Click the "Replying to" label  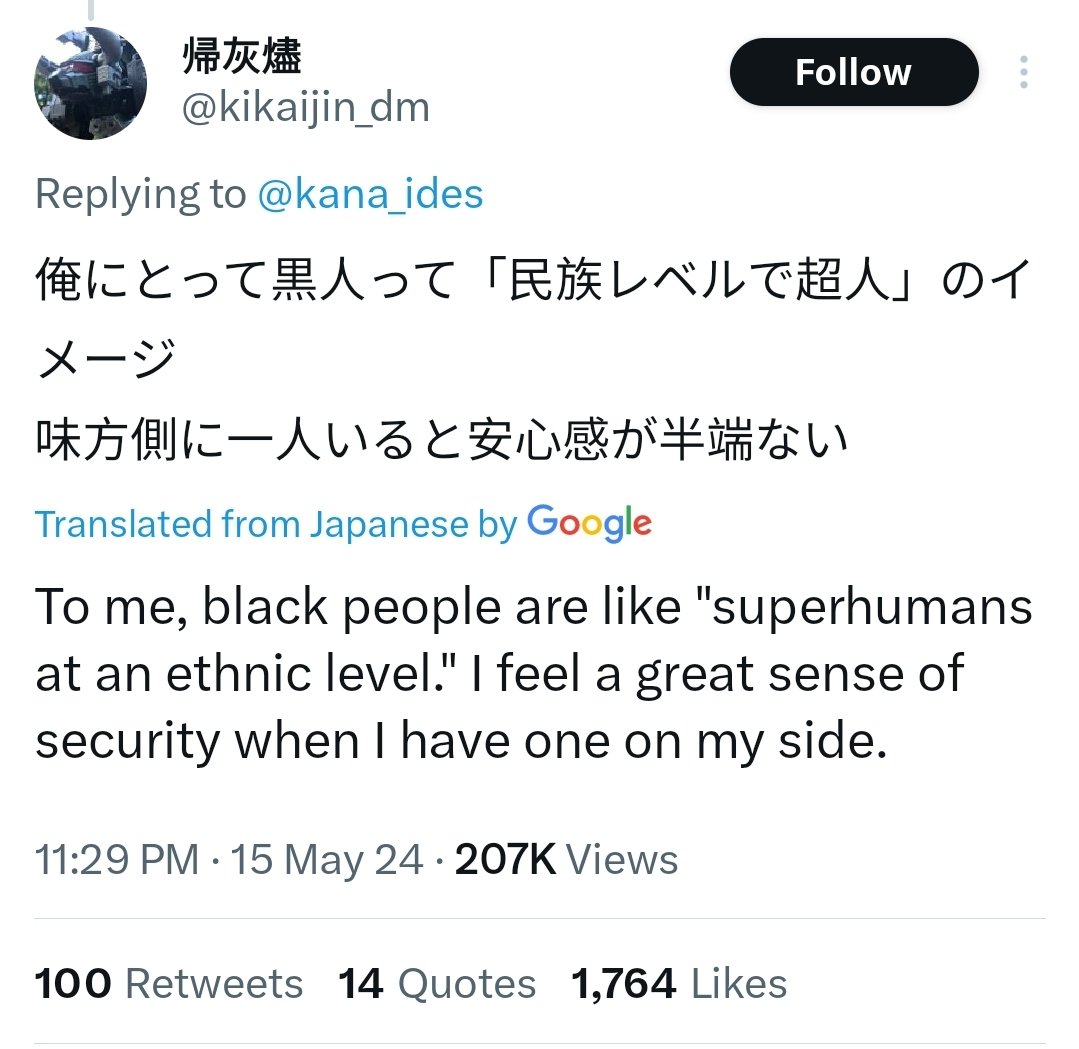click(x=140, y=193)
